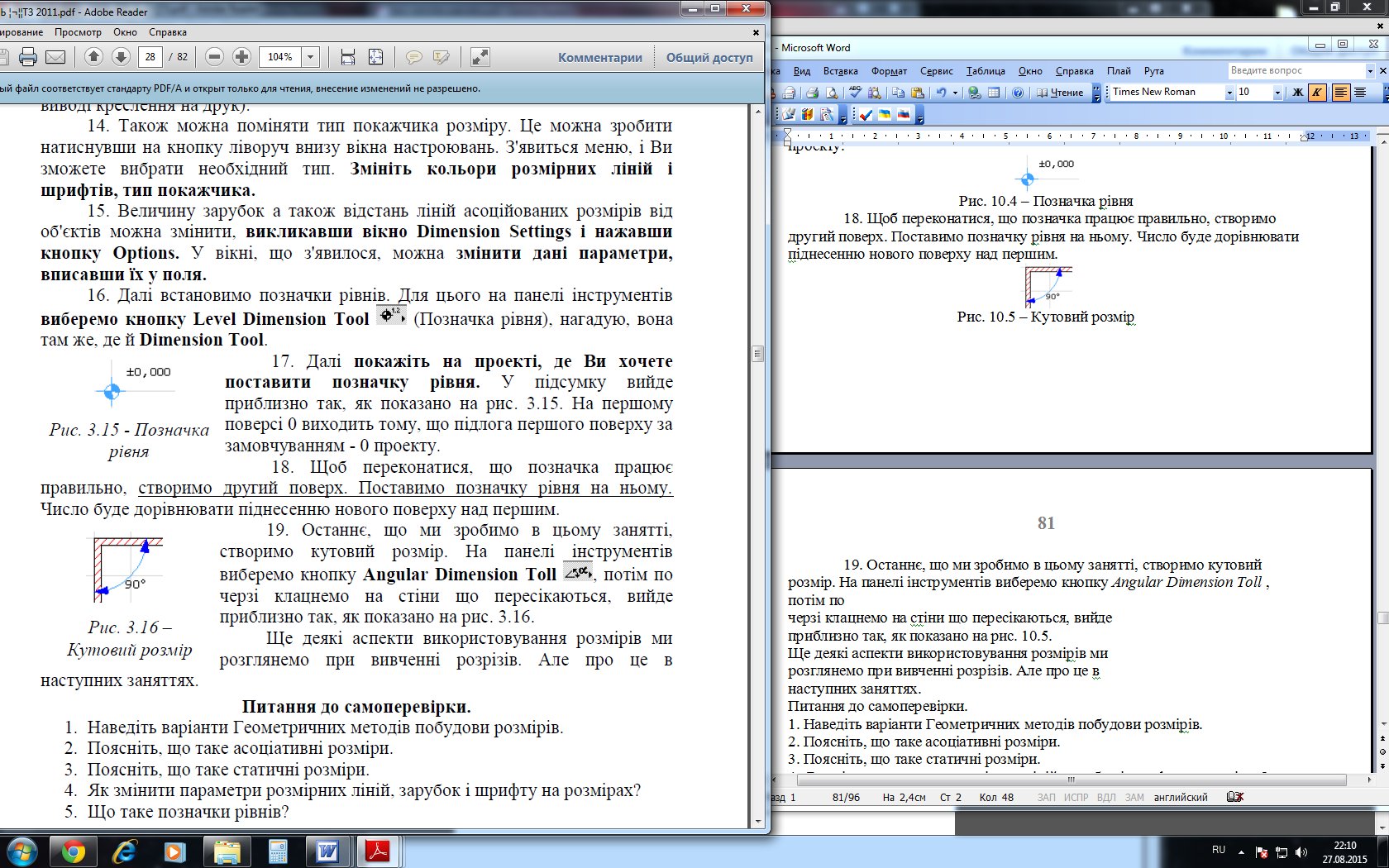Paste from clipboard in Word toolbar
The image size is (1389, 868).
click(x=917, y=93)
